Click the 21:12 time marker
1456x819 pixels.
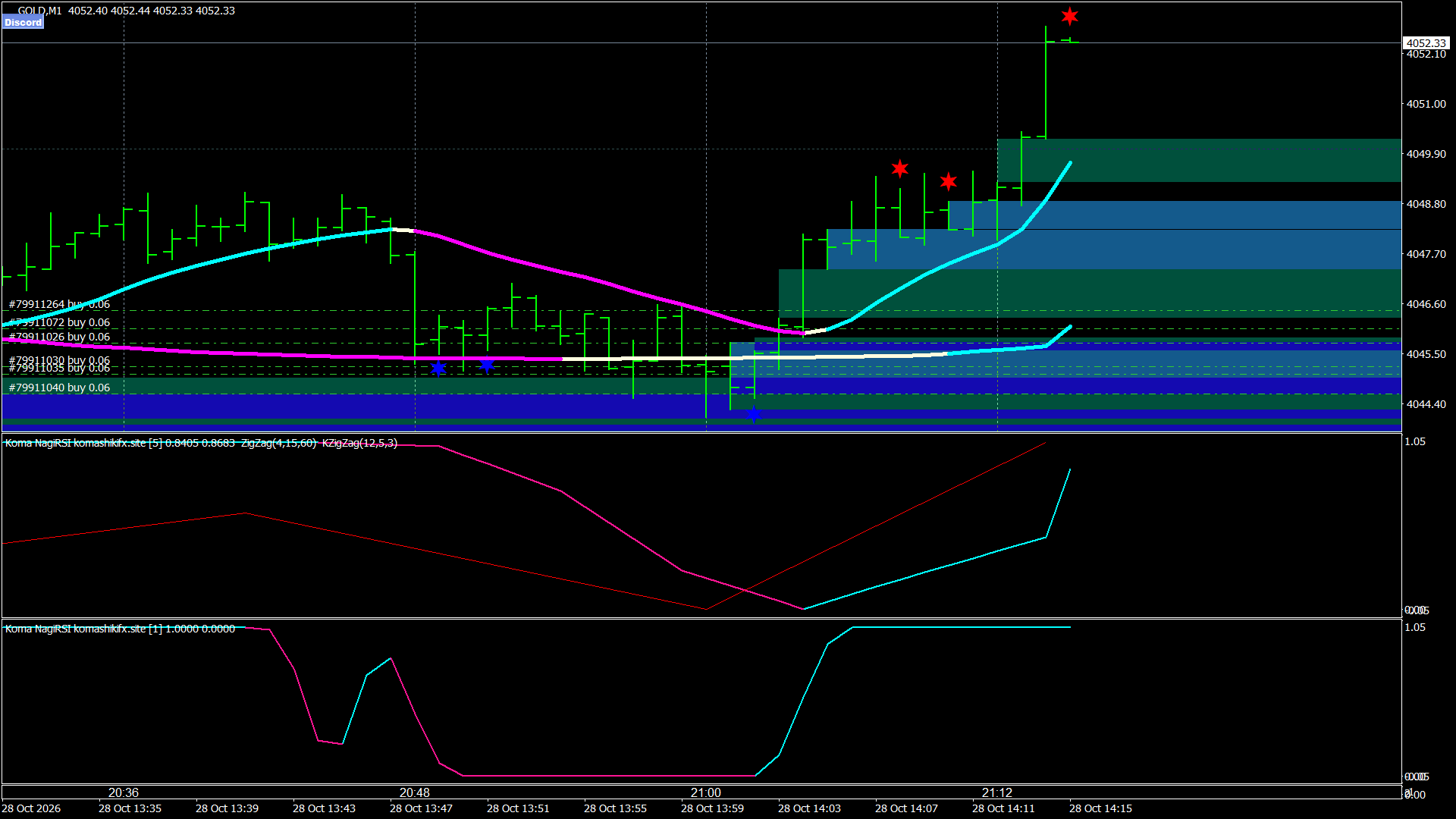(x=997, y=792)
